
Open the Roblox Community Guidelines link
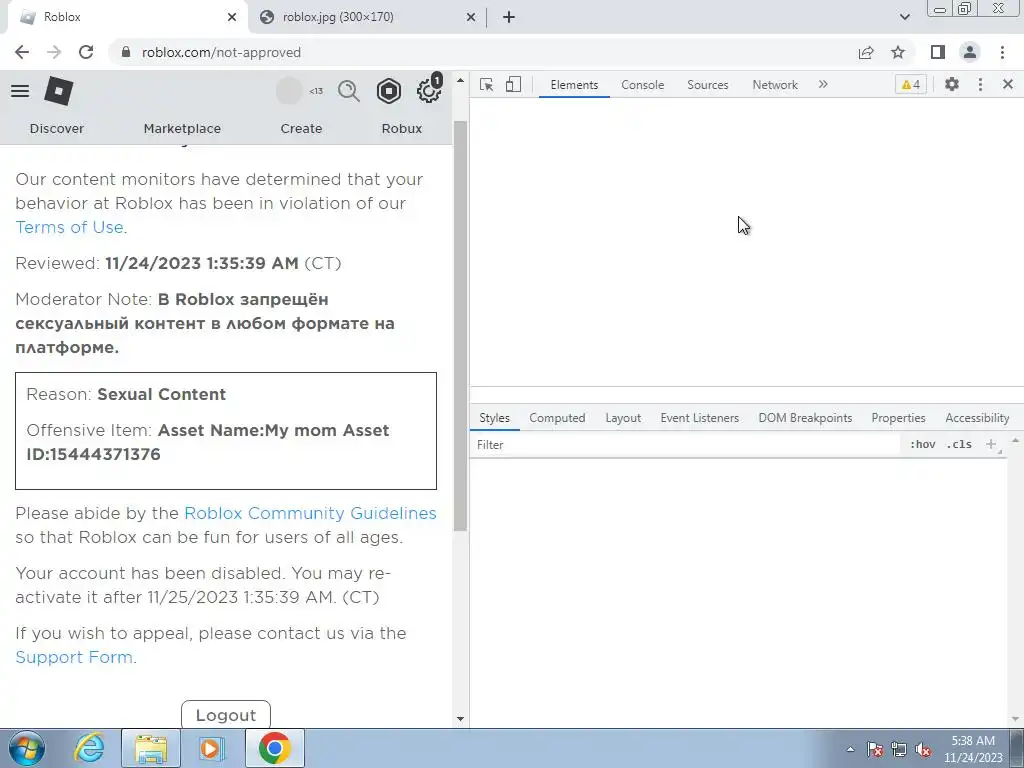pos(310,513)
